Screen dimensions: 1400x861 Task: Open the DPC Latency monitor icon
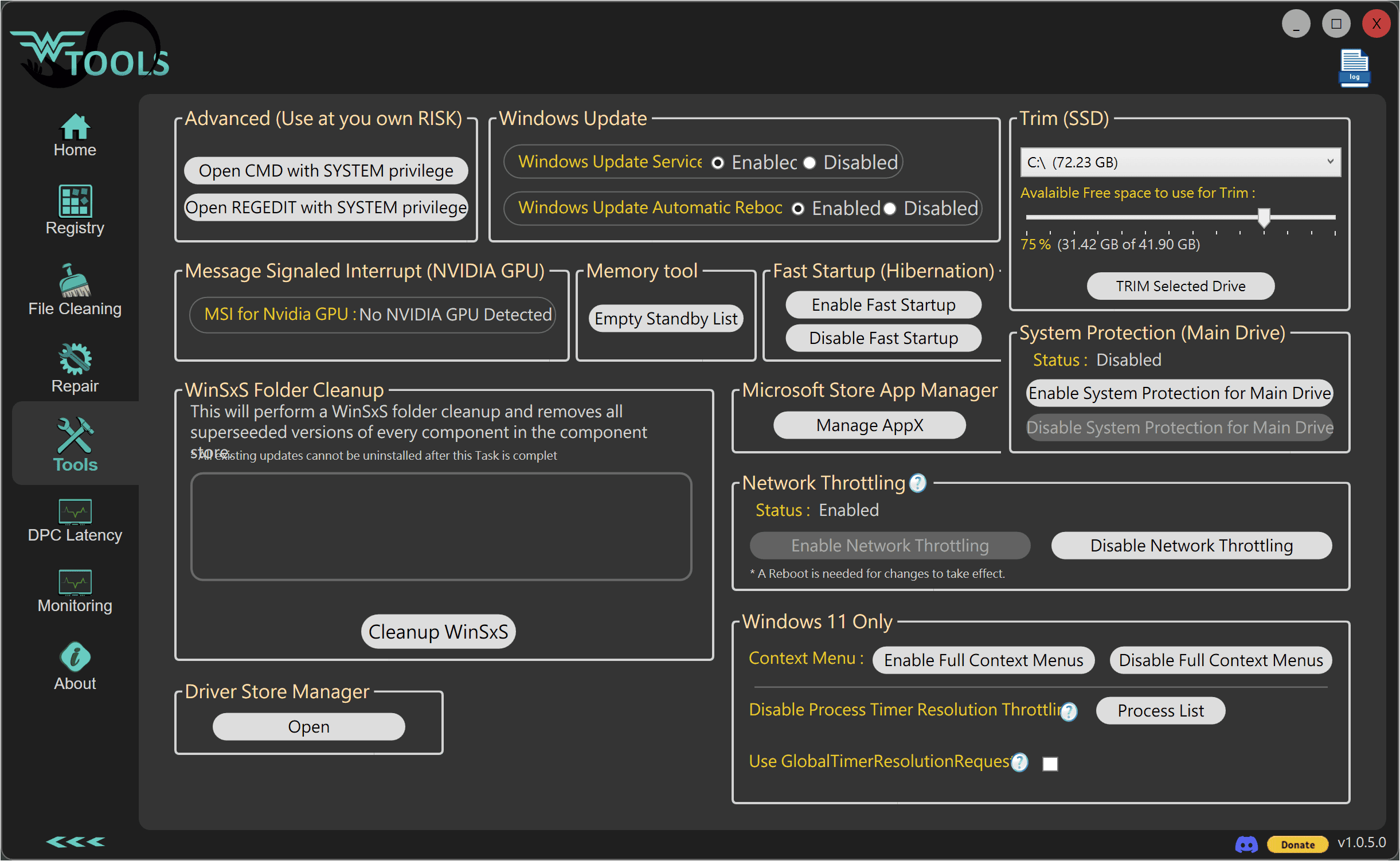click(x=75, y=511)
